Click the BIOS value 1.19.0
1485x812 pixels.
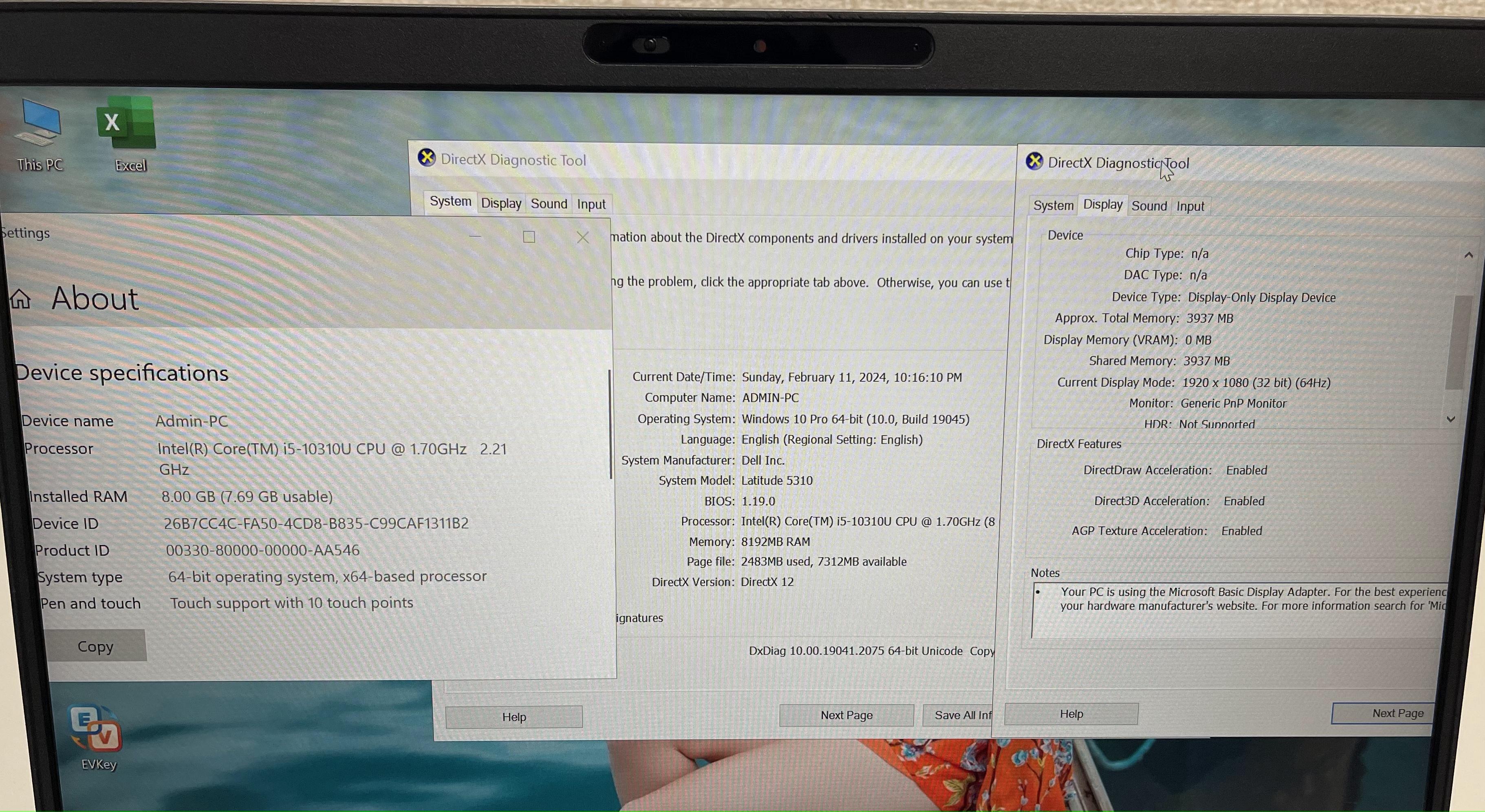pos(758,502)
